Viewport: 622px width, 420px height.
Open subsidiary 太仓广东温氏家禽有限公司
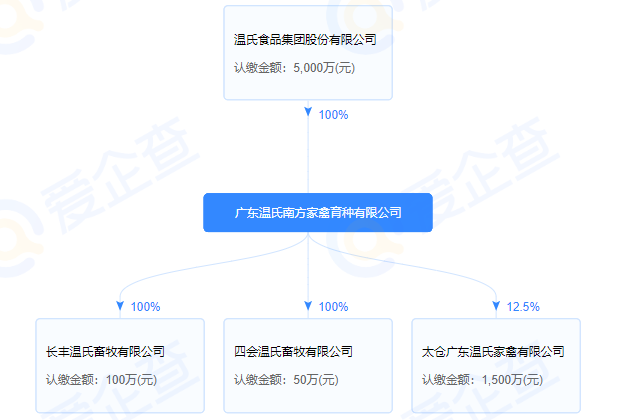493,352
